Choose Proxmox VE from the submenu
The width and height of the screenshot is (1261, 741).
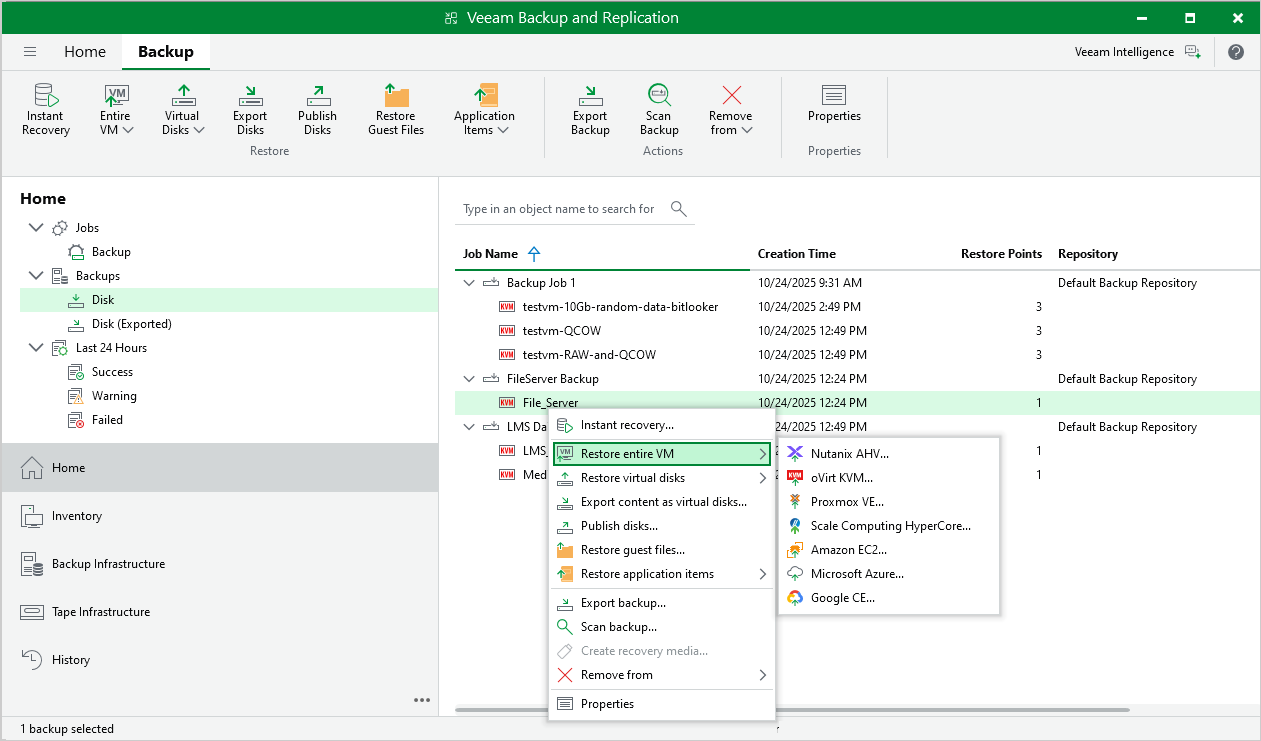click(x=846, y=502)
